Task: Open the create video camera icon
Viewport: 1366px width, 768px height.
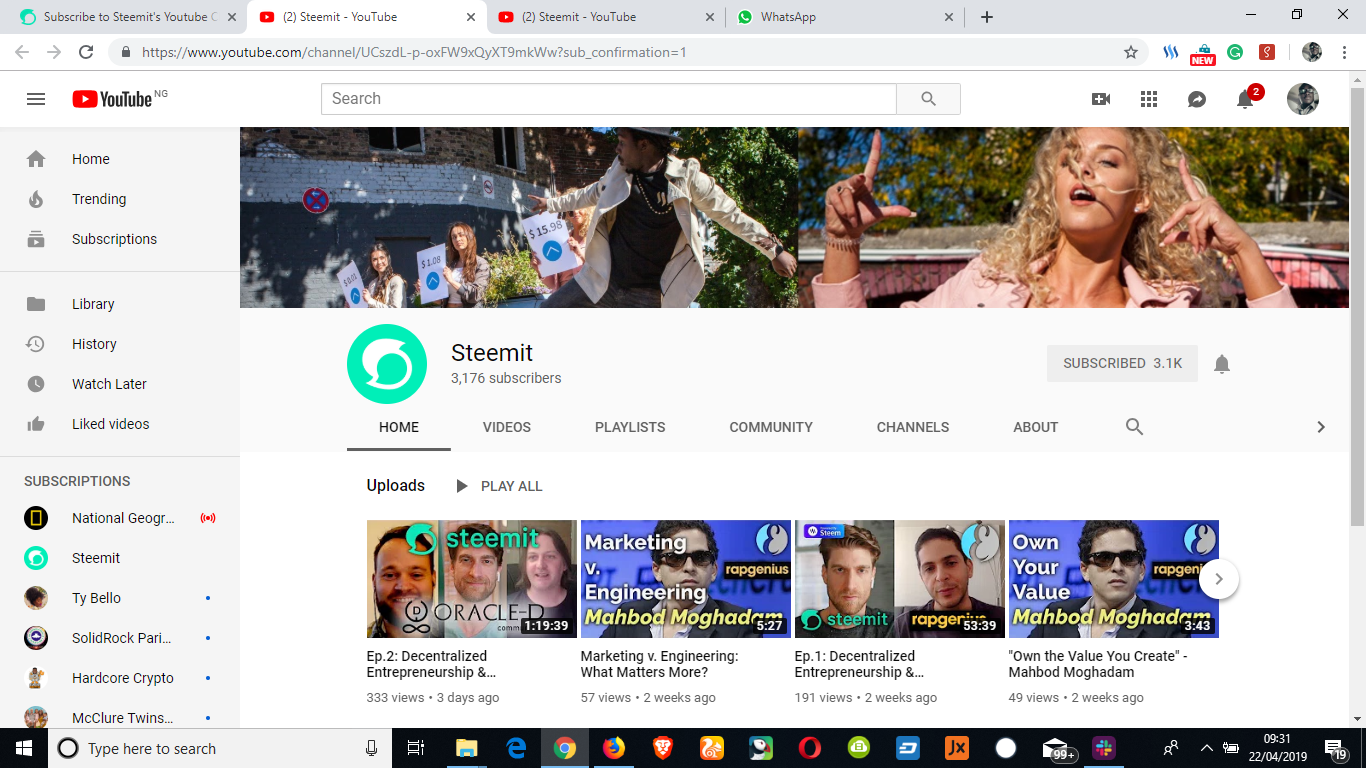Action: [1101, 99]
